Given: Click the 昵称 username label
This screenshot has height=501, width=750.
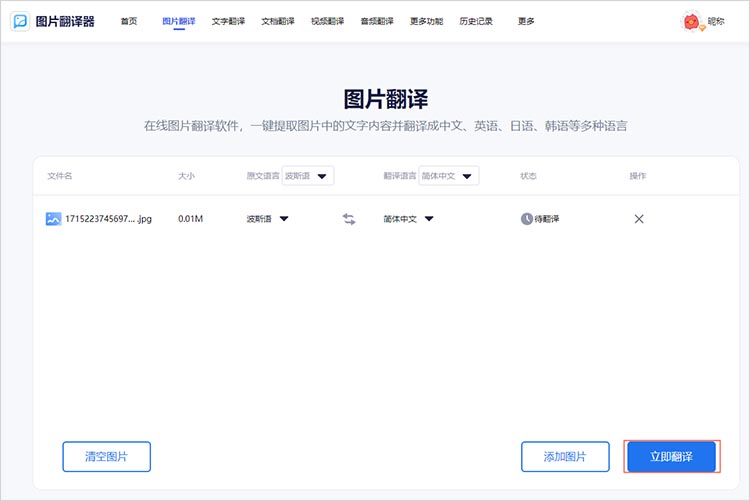Looking at the screenshot, I should point(716,21).
